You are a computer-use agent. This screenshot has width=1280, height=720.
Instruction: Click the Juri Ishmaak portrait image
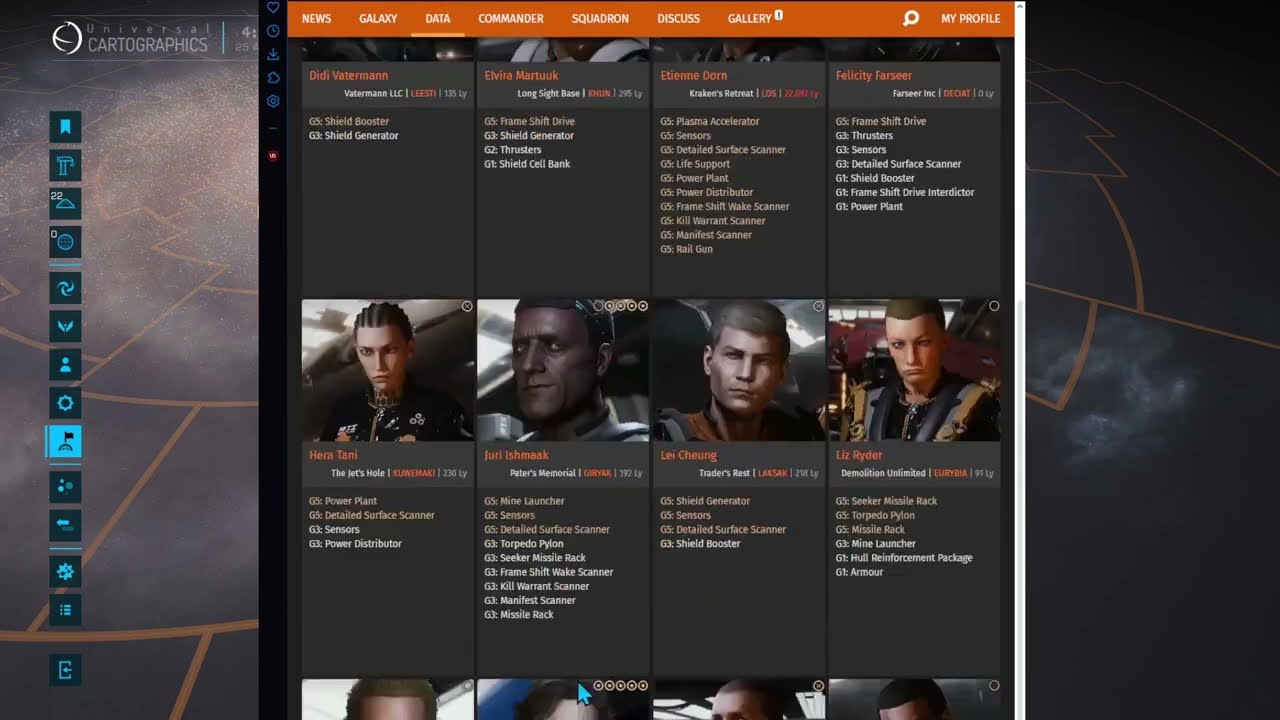[x=563, y=370]
